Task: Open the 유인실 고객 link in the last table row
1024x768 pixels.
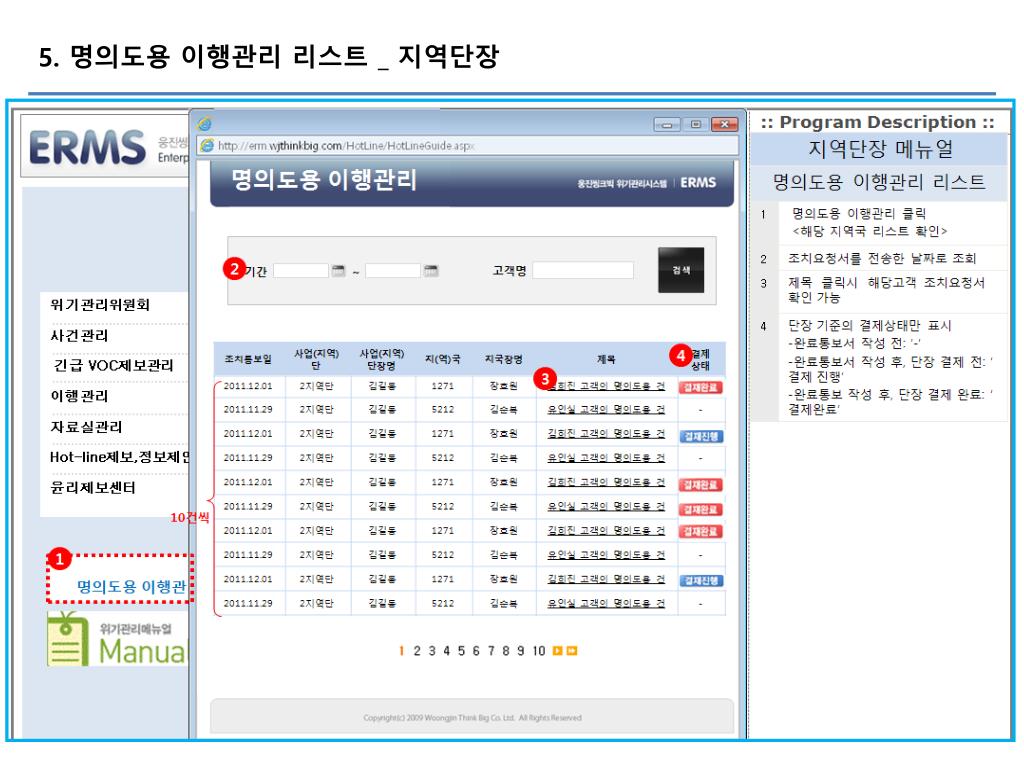Action: point(606,603)
